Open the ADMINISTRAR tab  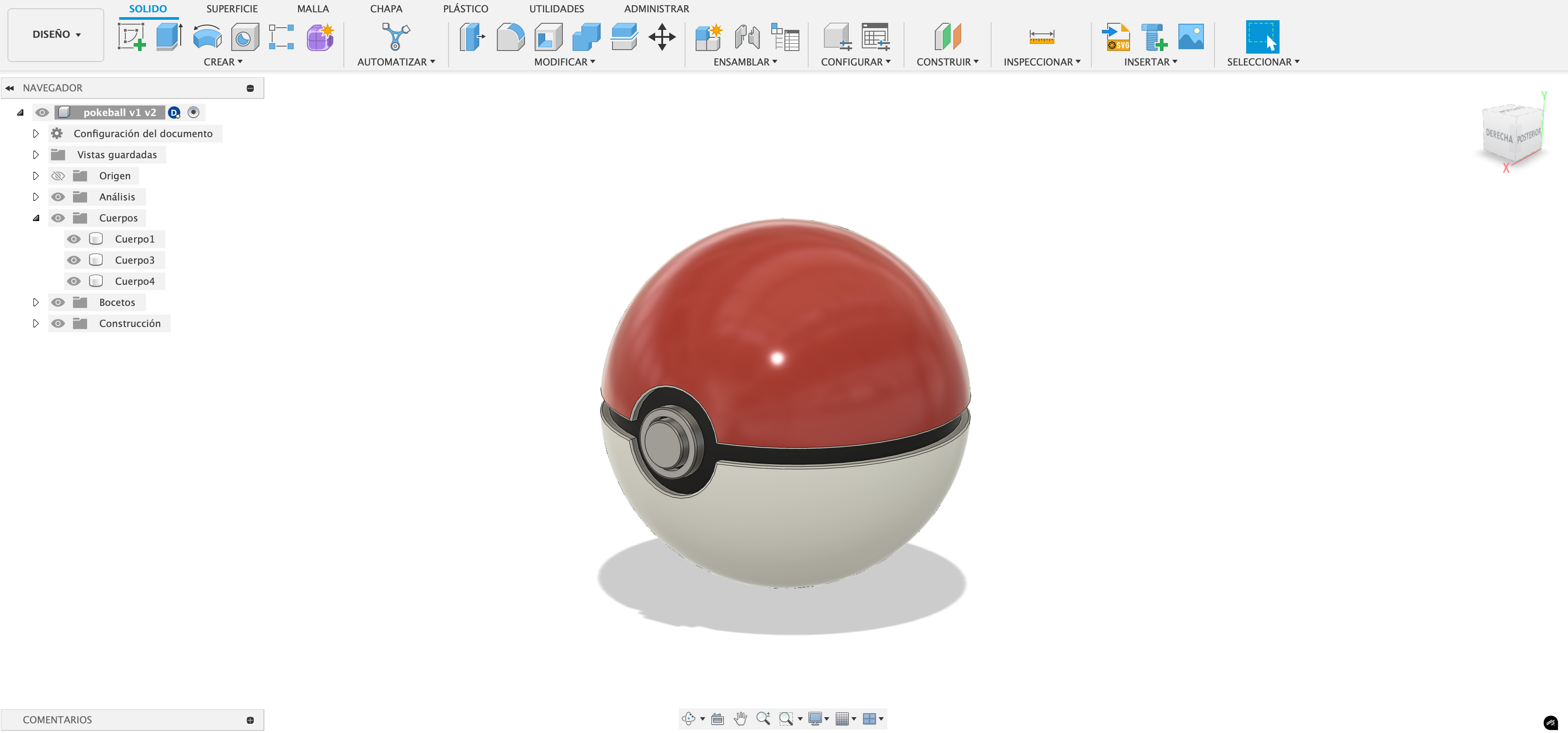coord(657,8)
